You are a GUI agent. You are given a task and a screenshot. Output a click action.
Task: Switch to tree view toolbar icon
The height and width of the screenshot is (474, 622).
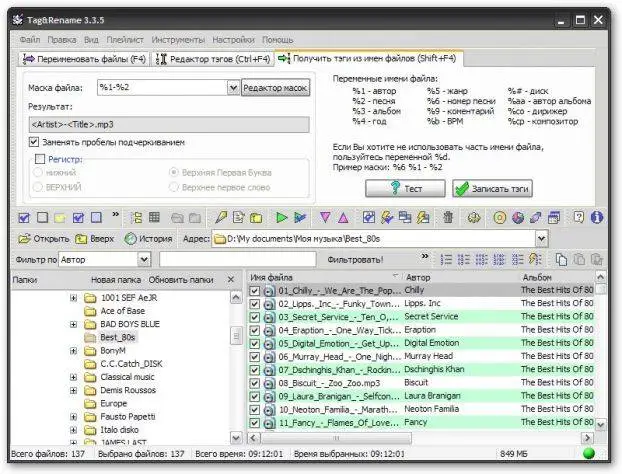[136, 217]
